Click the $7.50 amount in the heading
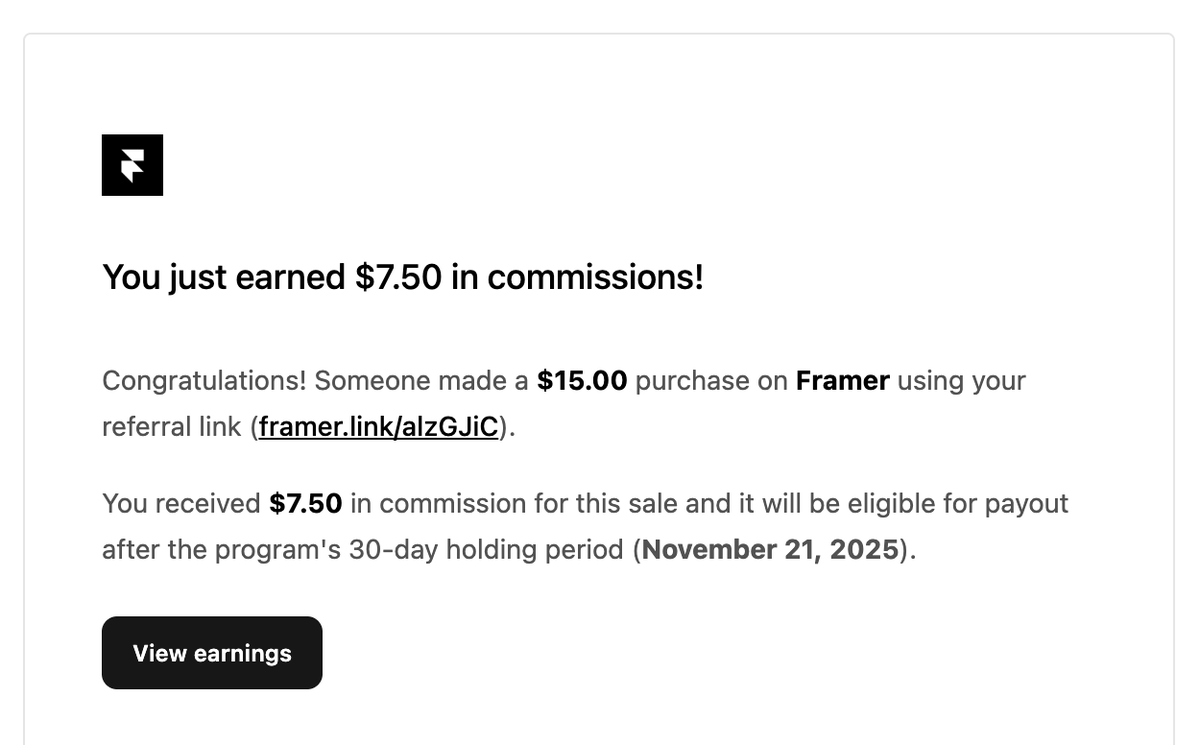1200x745 pixels. pos(398,277)
